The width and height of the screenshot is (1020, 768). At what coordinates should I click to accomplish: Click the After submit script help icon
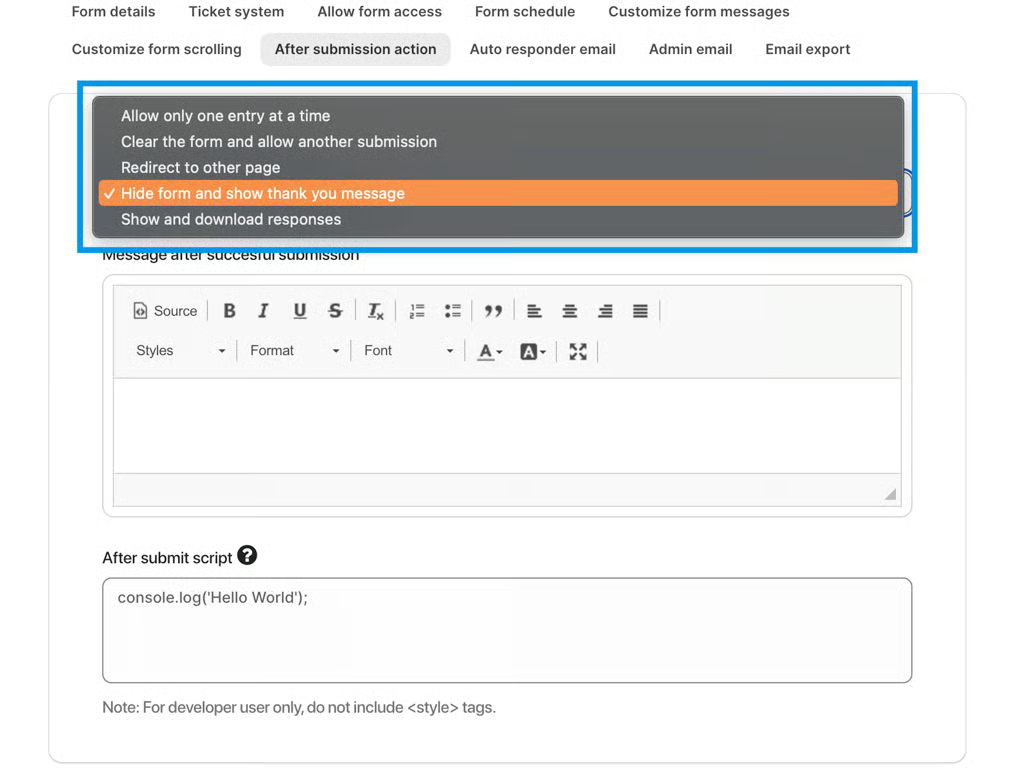click(247, 555)
